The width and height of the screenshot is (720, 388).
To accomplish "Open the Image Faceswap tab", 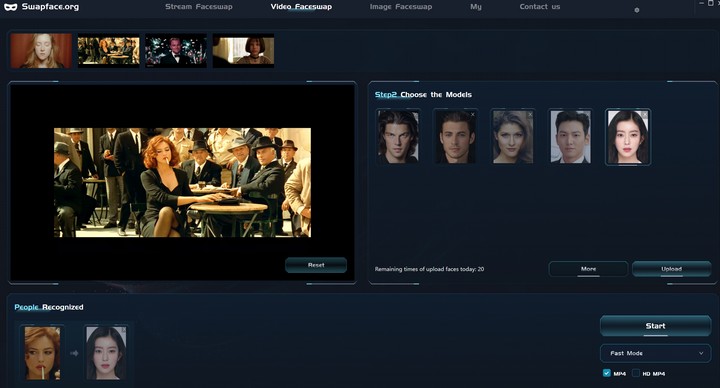I will click(401, 7).
